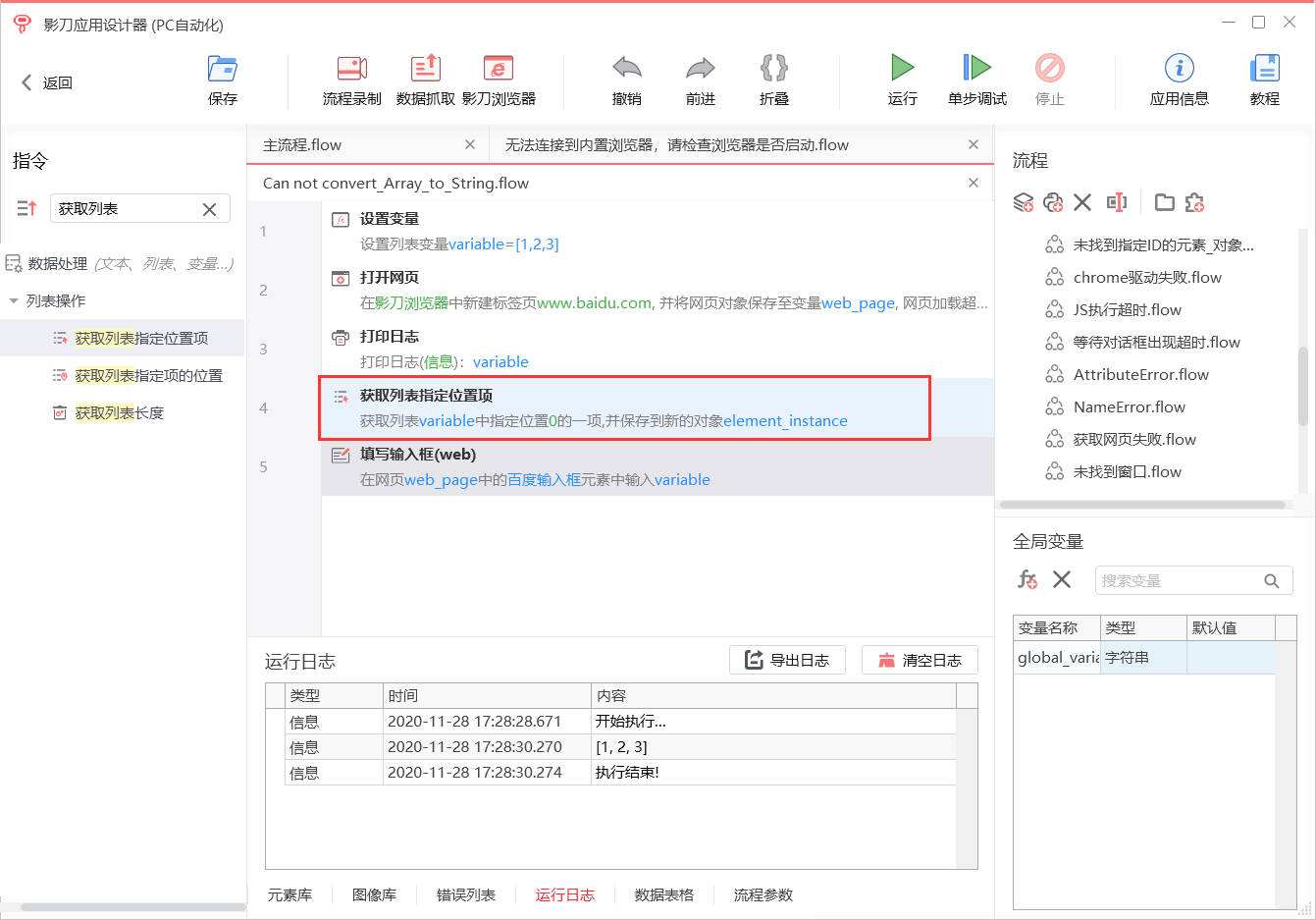Open the sort icon beside instruction search
Viewport: 1316px width, 920px height.
point(26,208)
